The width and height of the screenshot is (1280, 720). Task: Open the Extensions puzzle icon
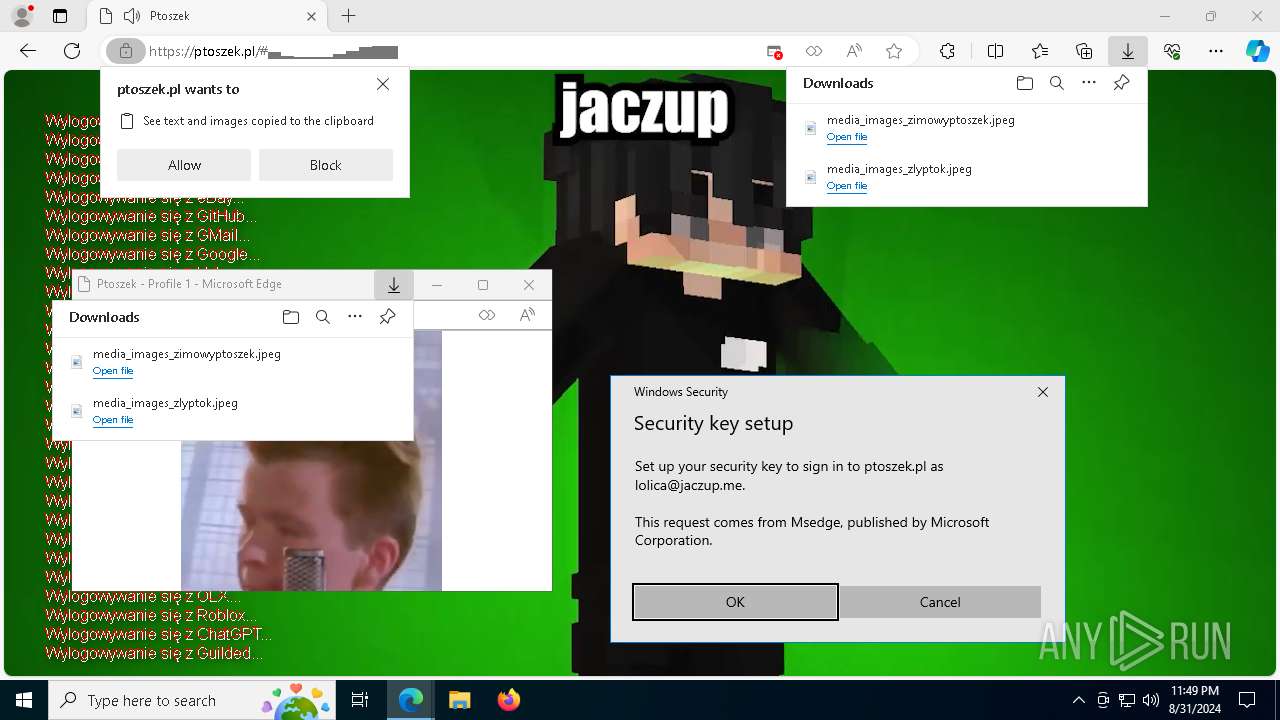[x=947, y=51]
